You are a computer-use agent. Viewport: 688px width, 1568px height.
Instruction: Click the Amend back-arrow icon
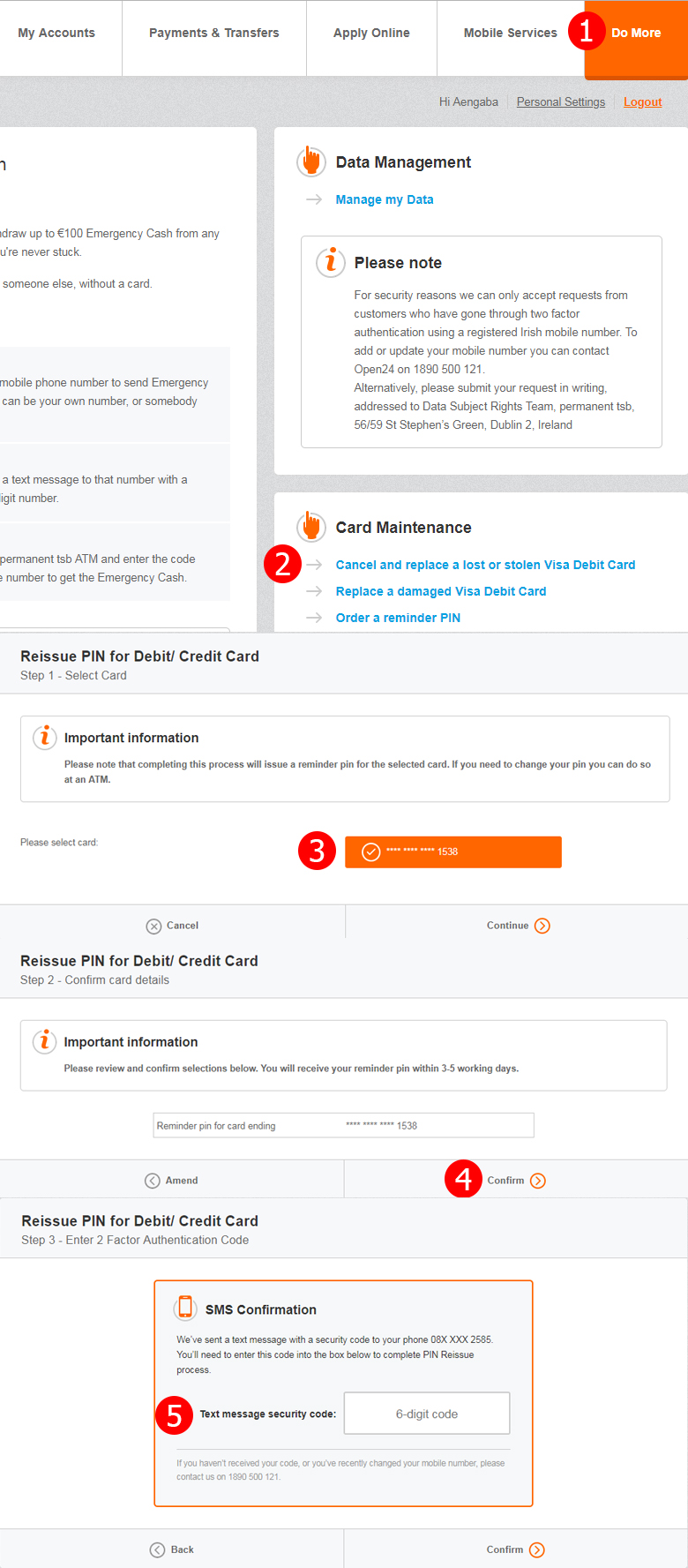point(153,1181)
